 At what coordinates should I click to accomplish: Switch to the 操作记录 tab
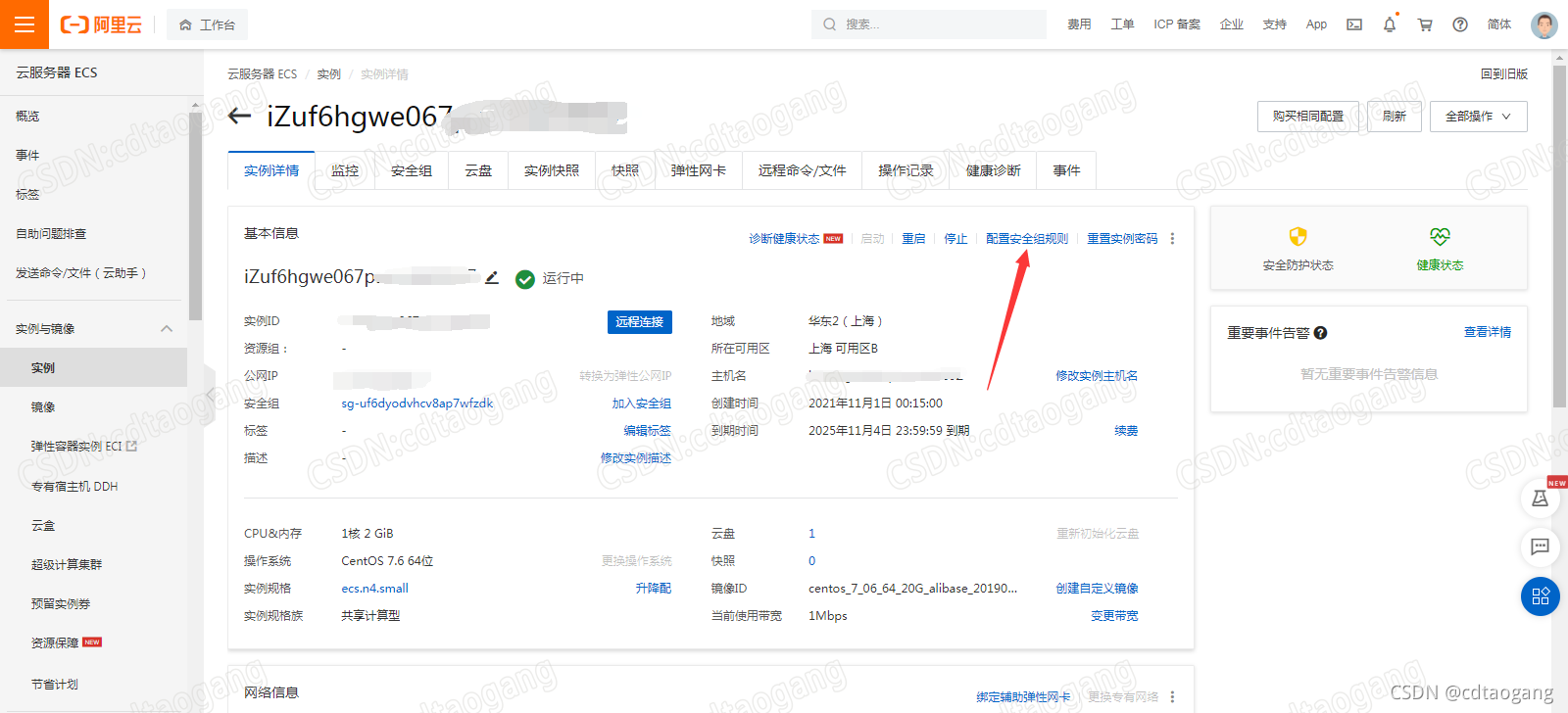(x=906, y=170)
